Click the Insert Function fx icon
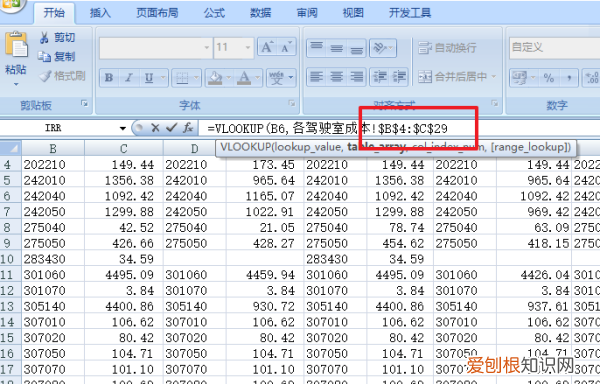600x384 pixels. pos(188,128)
